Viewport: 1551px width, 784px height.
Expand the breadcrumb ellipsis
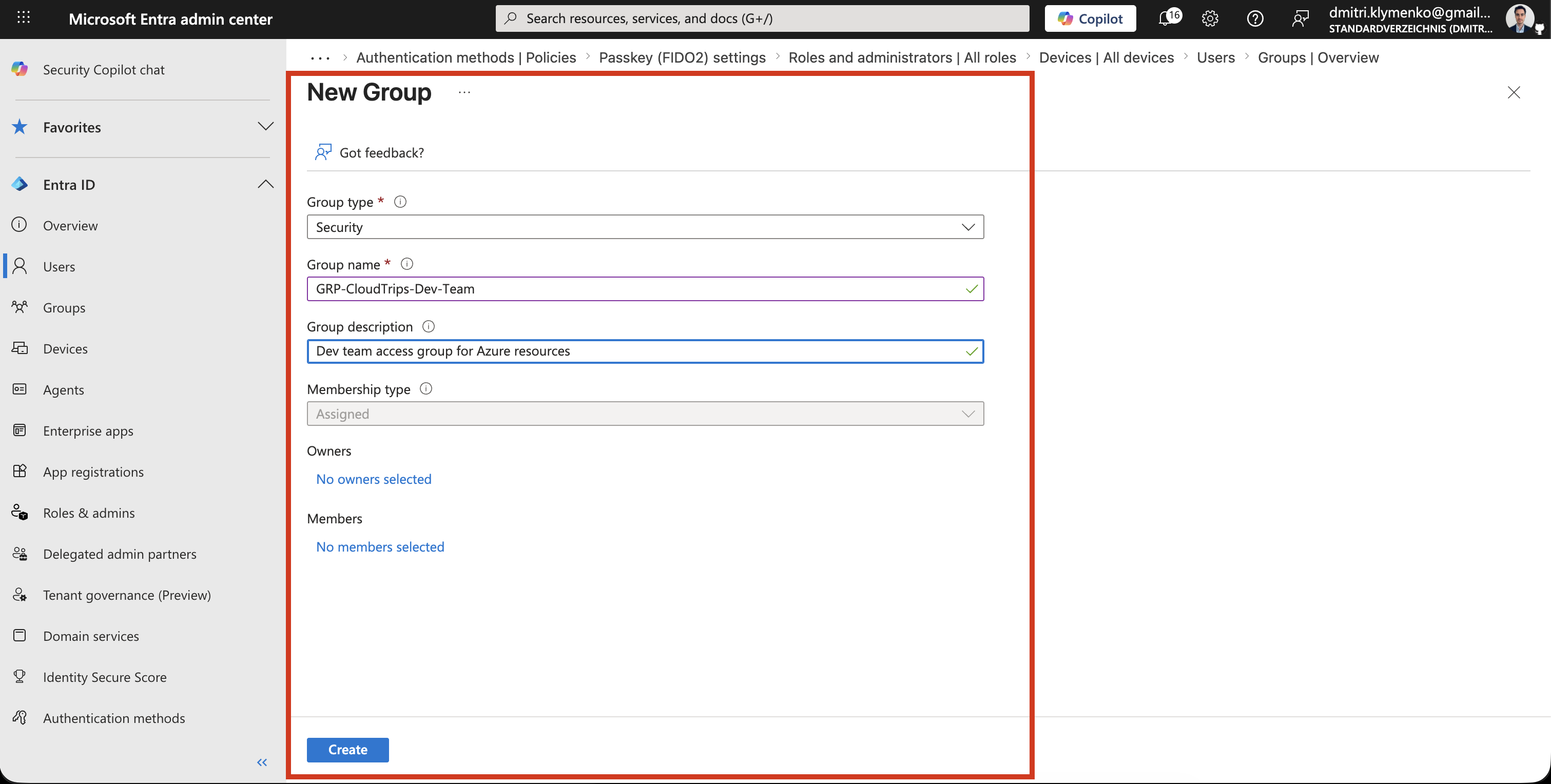(x=320, y=58)
